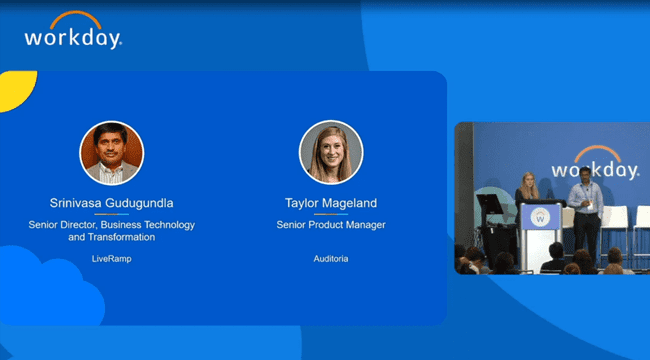The width and height of the screenshot is (650, 360).
Task: Click the Auditoria company label
Action: (x=331, y=259)
